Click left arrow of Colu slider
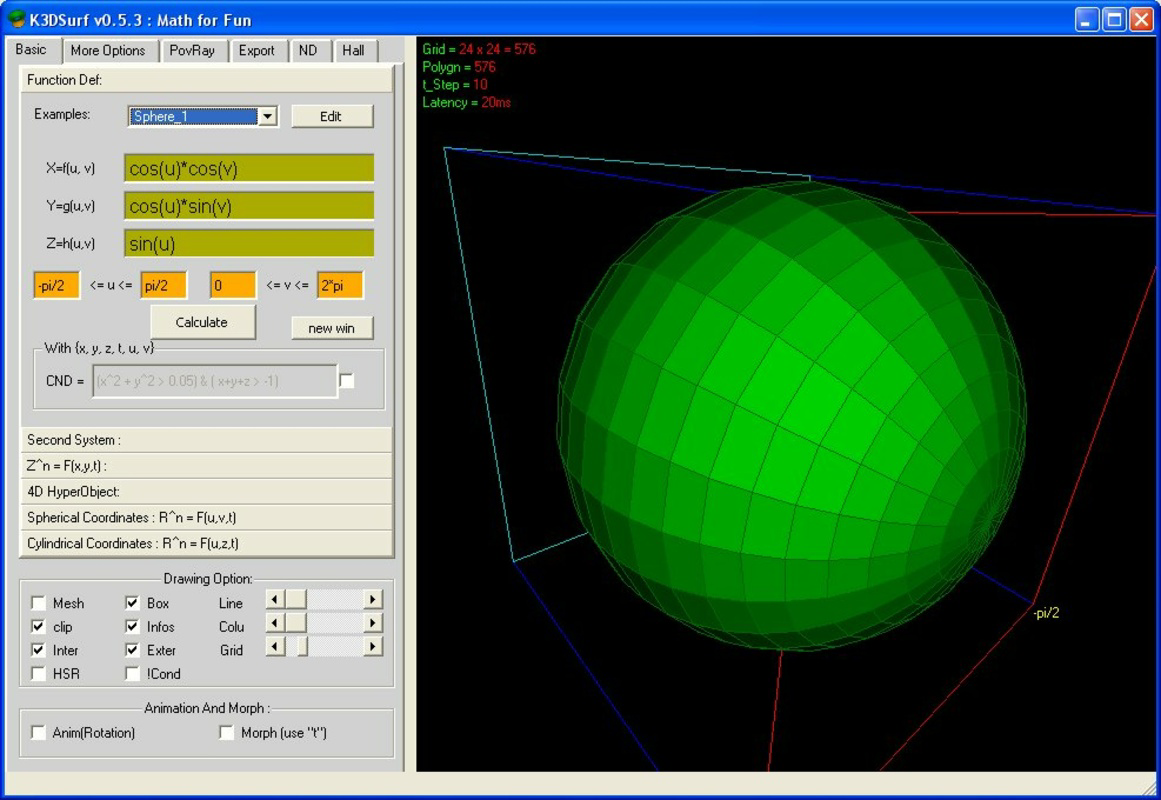Screen dimensions: 1161x800 tap(275, 623)
